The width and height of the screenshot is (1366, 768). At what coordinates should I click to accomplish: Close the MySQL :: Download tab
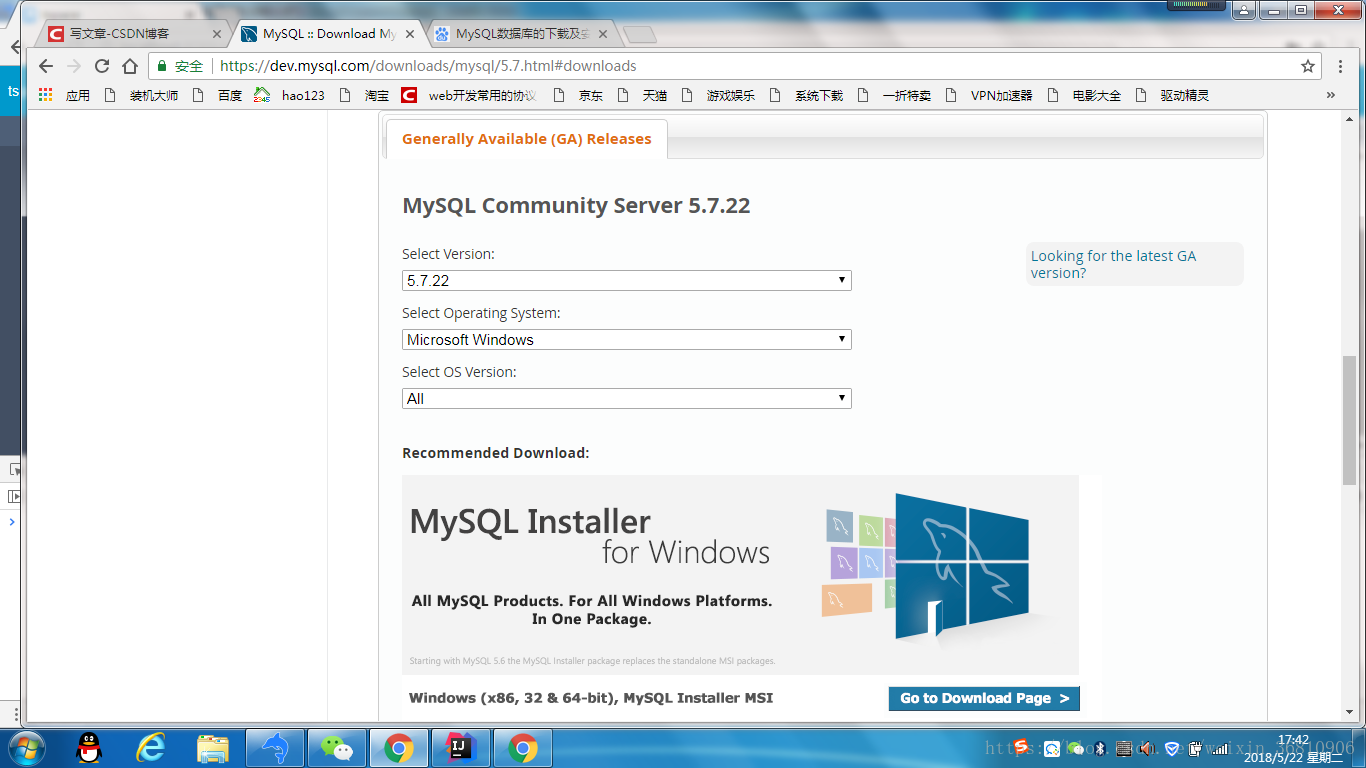(410, 34)
